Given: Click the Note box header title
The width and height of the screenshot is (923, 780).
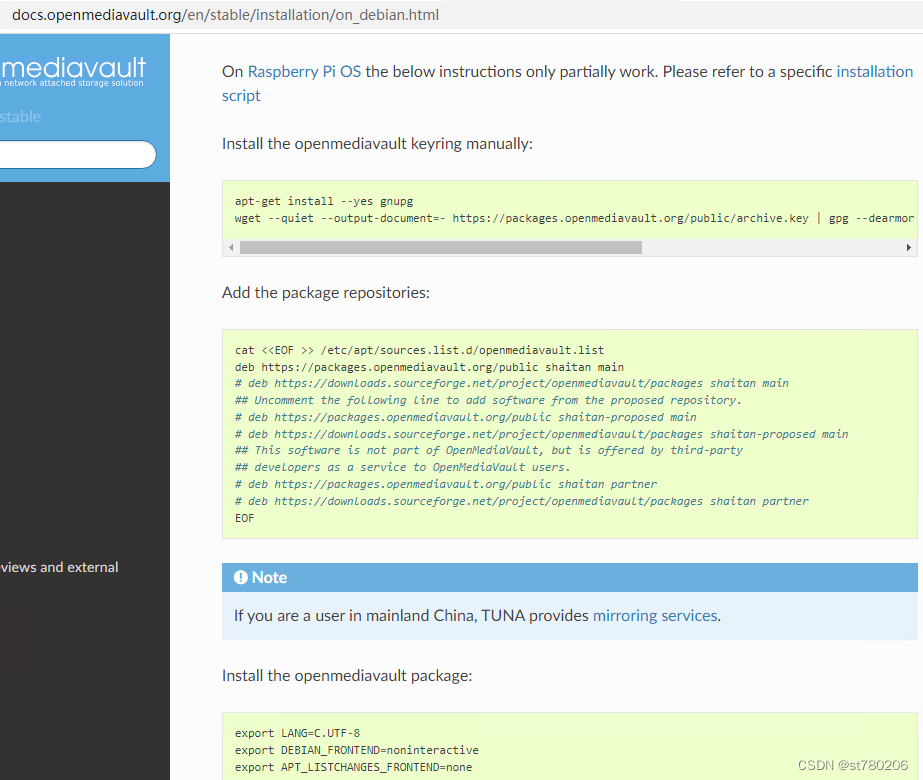Looking at the screenshot, I should pos(269,577).
